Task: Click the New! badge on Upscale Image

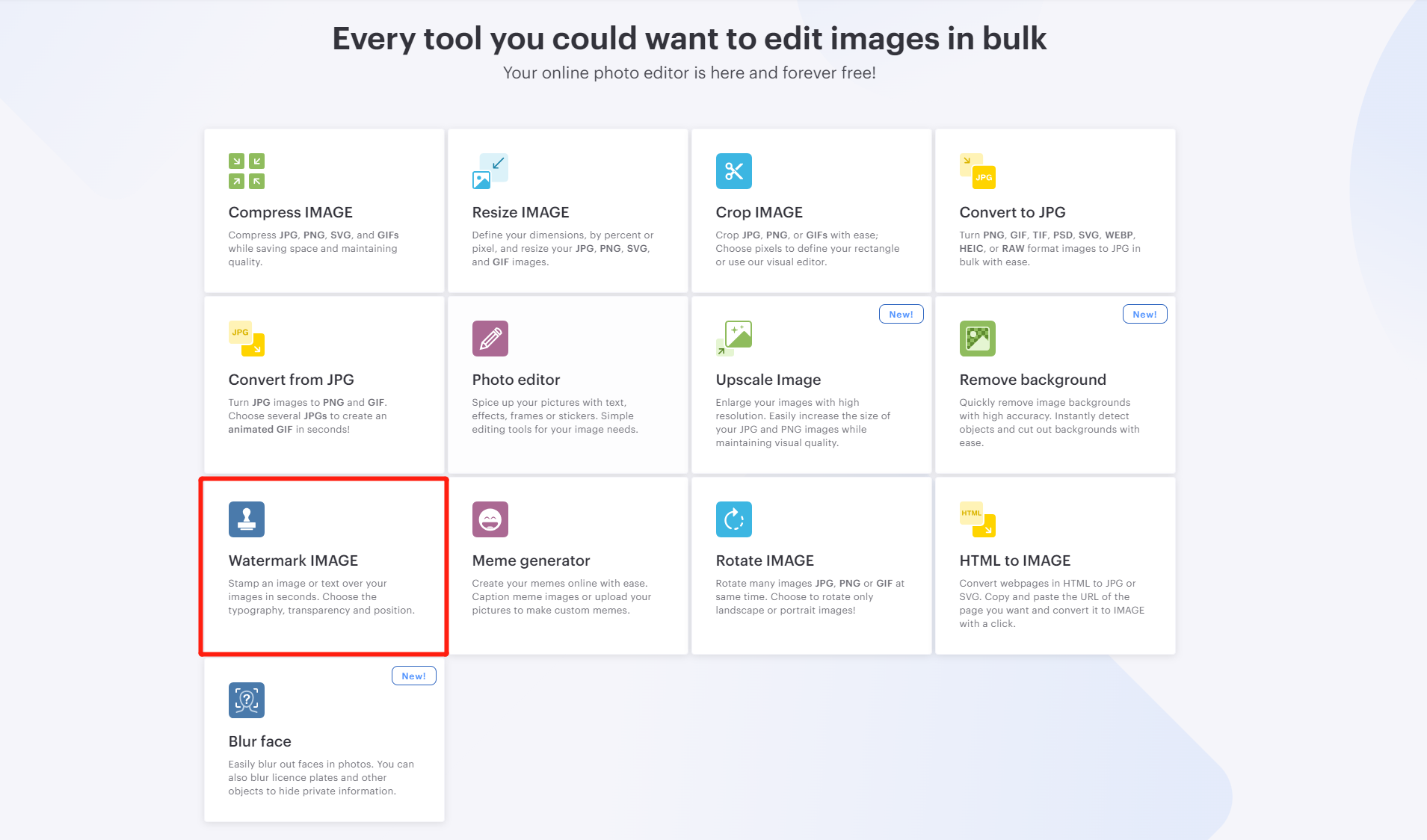Action: 901,315
